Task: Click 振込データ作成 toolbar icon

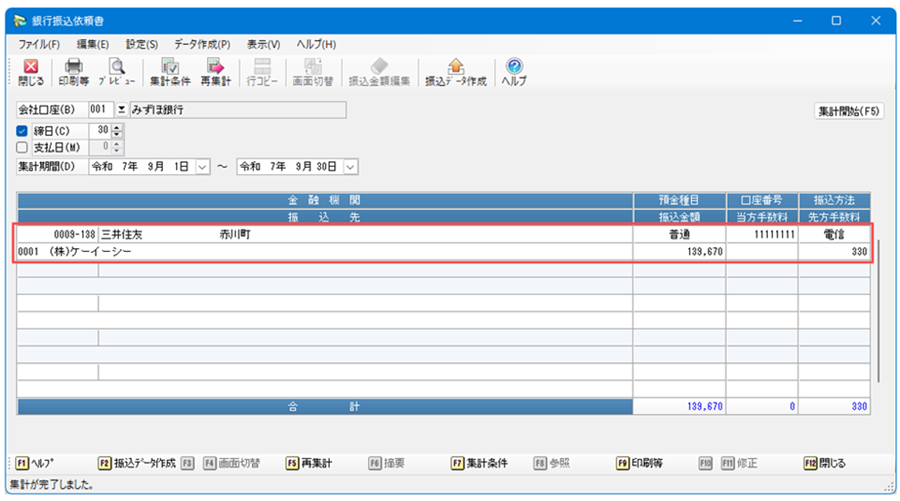Action: (x=455, y=71)
